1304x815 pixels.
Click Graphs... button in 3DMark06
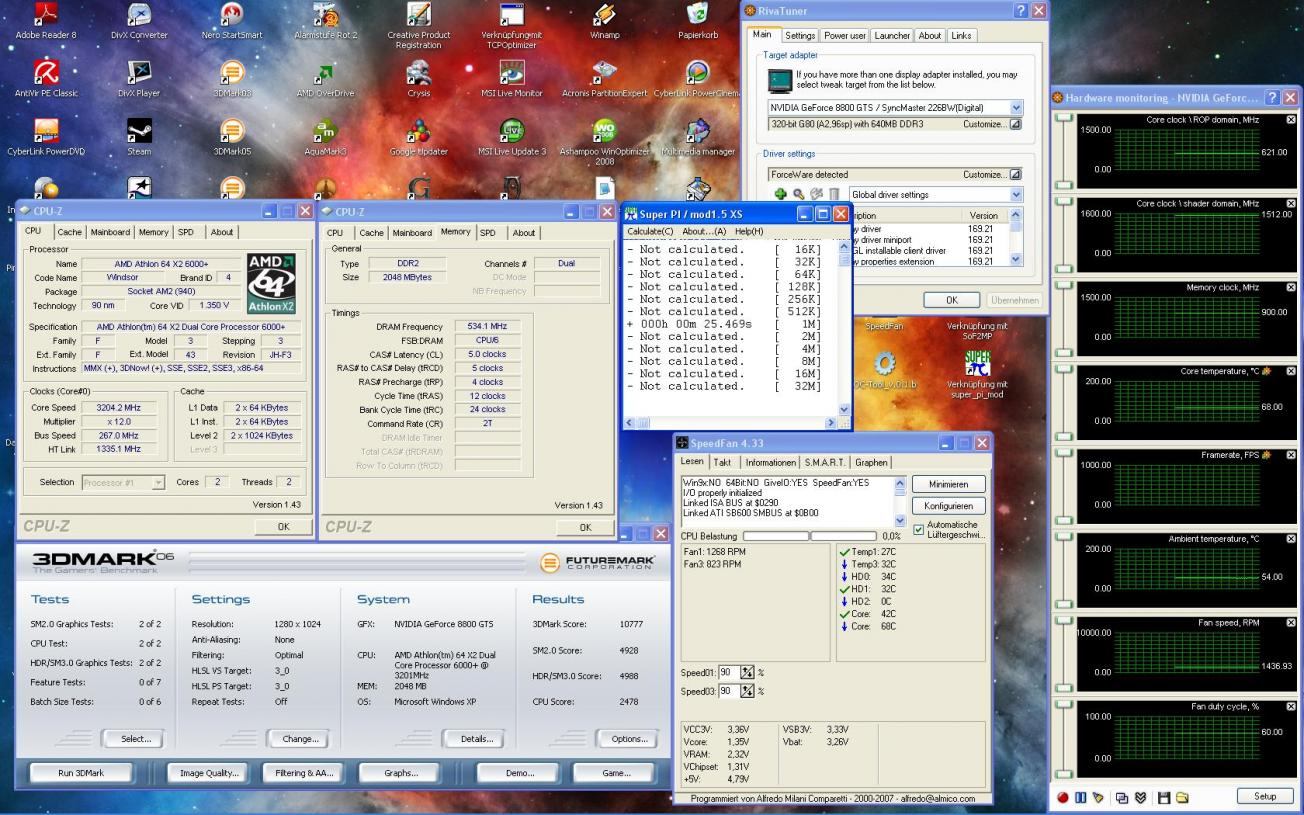401,773
